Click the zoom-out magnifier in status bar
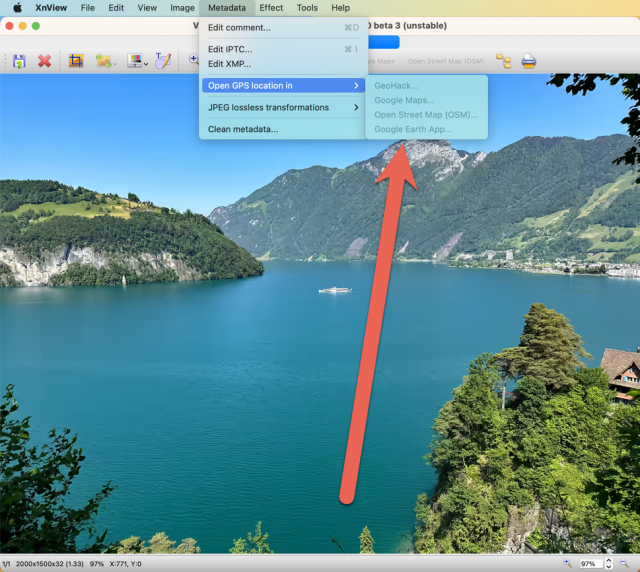The height and width of the screenshot is (572, 640). coord(624,563)
